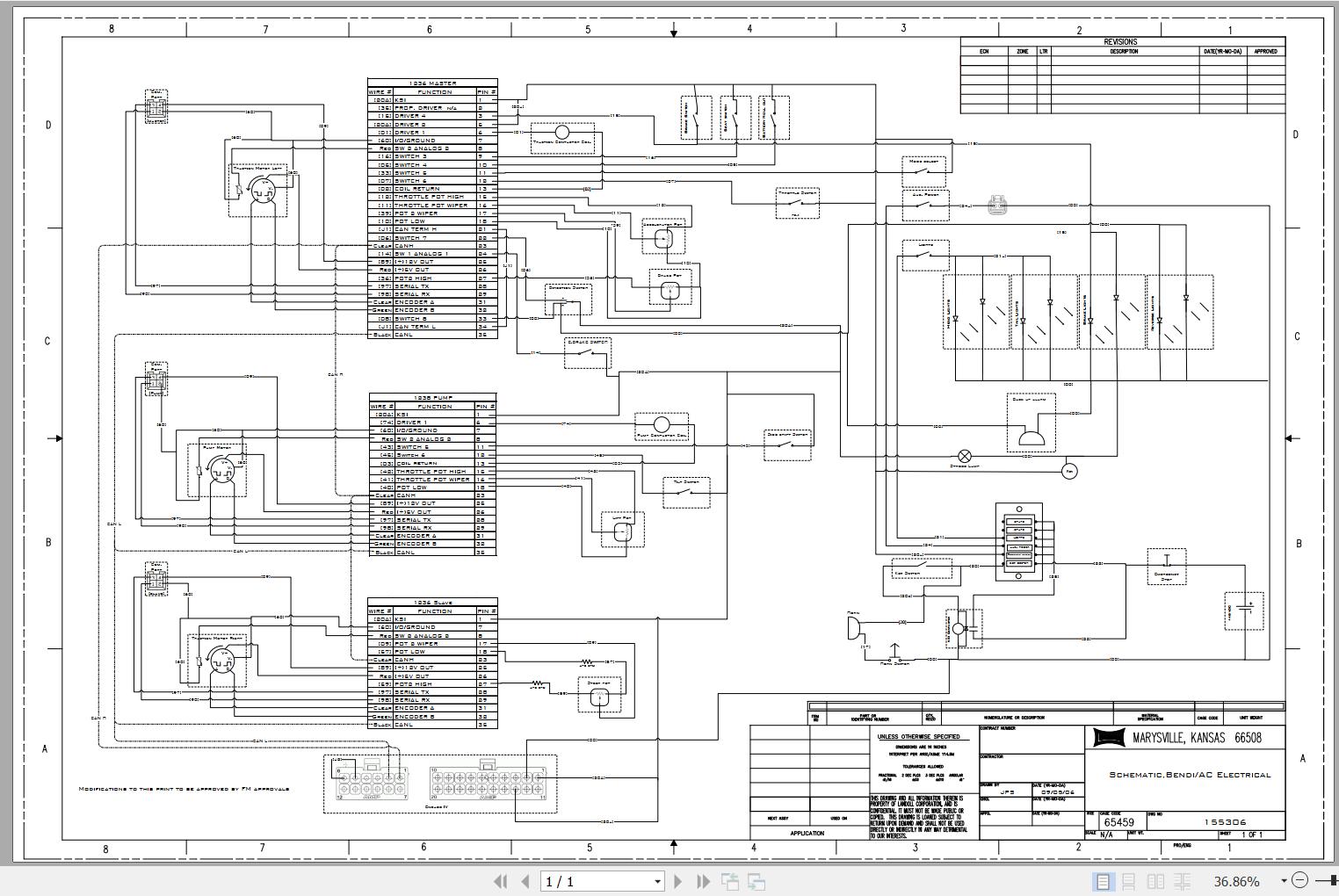The height and width of the screenshot is (896, 1339).
Task: Click the MARYSVILLE, KANSAS 66508 text
Action: tap(1197, 737)
